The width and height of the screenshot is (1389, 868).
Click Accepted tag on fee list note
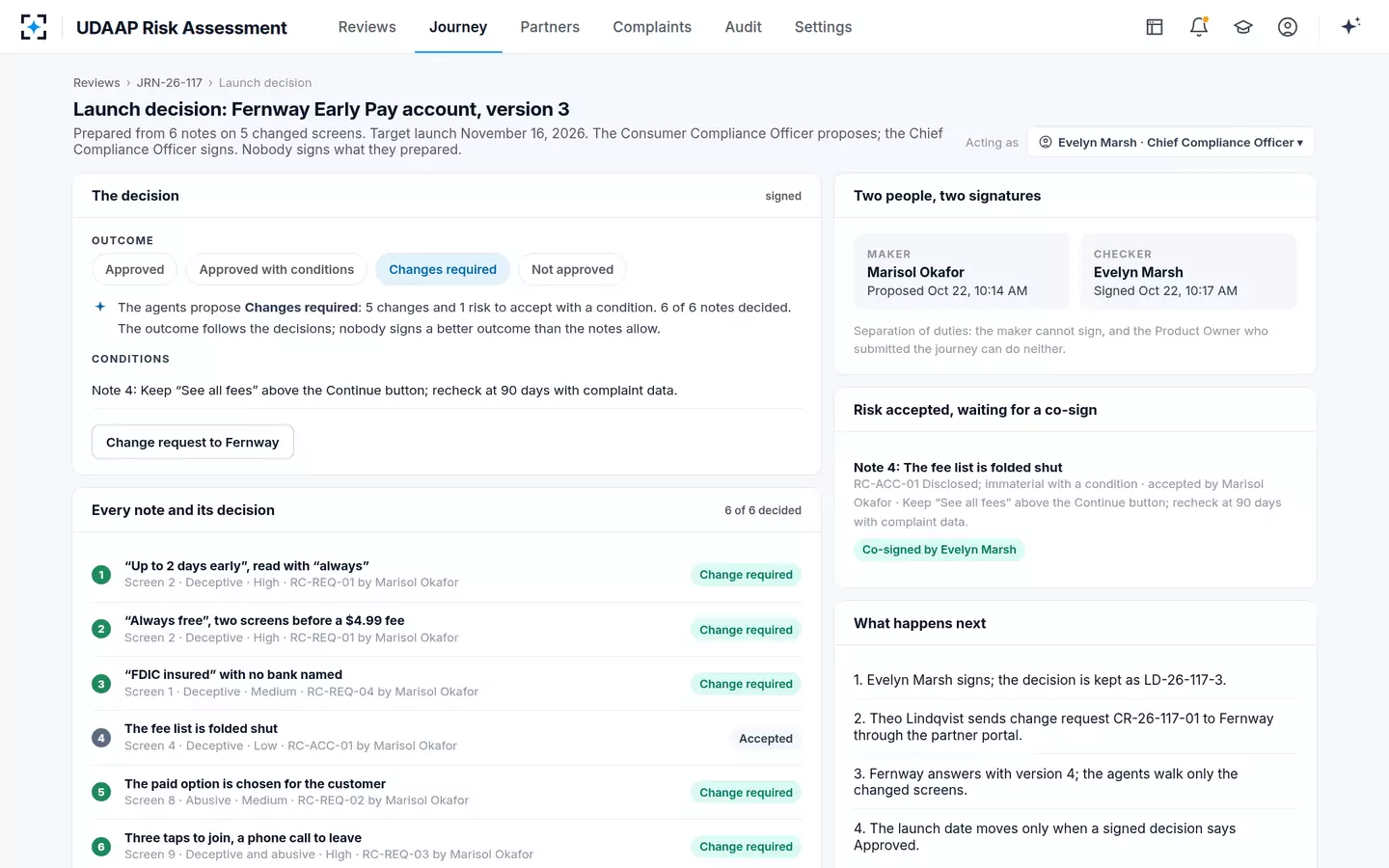766,739
